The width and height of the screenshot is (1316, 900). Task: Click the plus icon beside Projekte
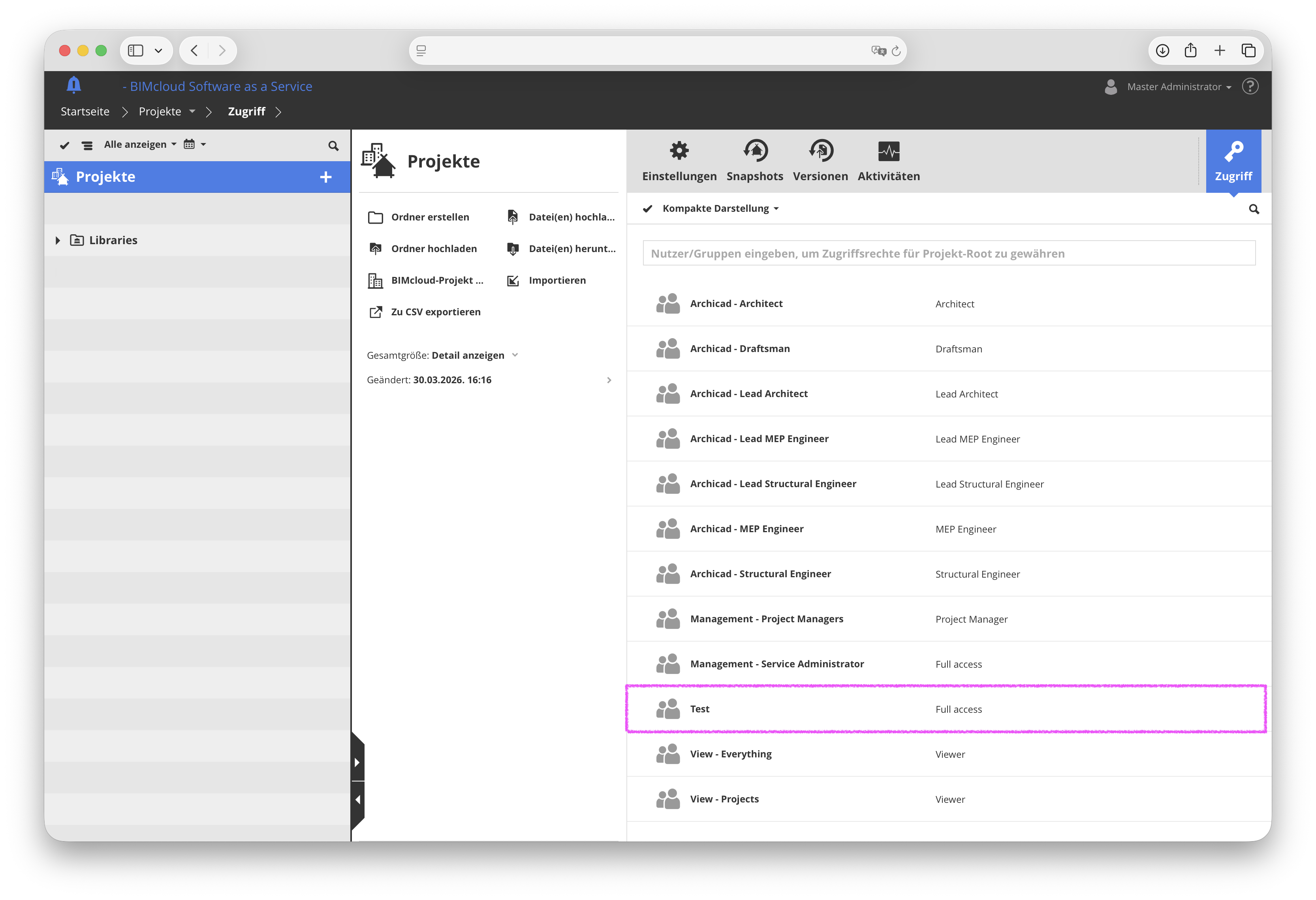click(325, 177)
